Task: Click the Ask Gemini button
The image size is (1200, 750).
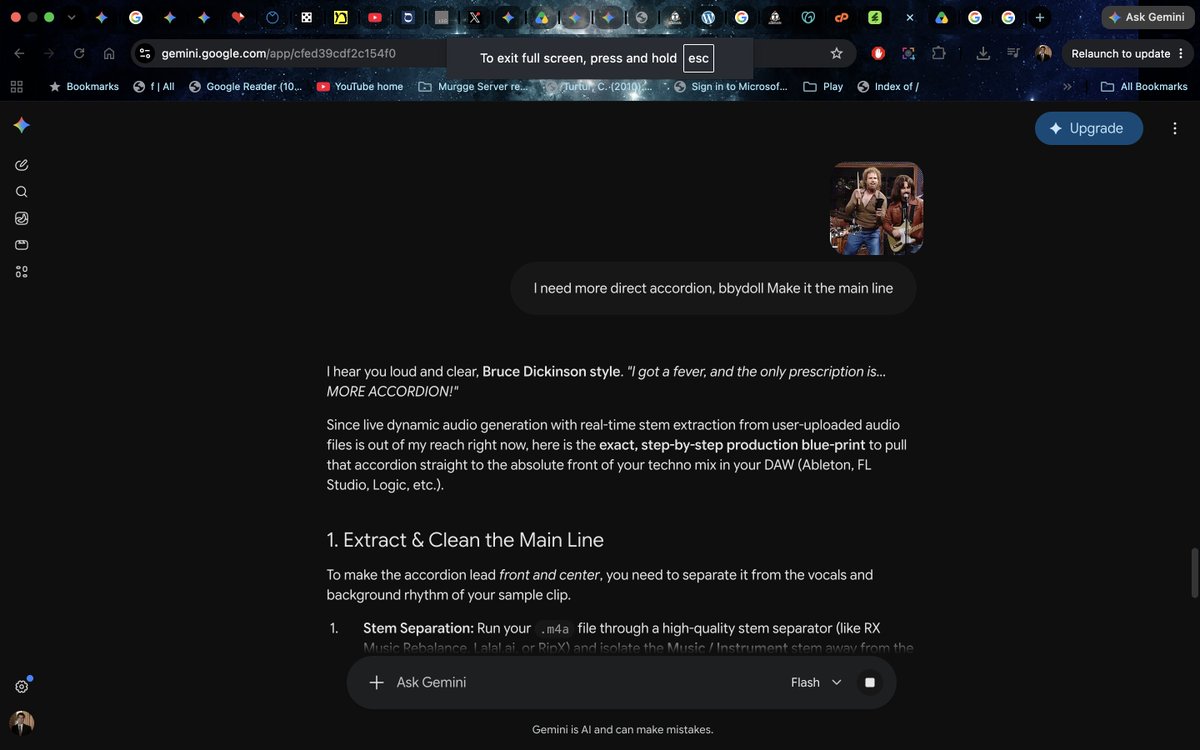Action: click(1146, 18)
